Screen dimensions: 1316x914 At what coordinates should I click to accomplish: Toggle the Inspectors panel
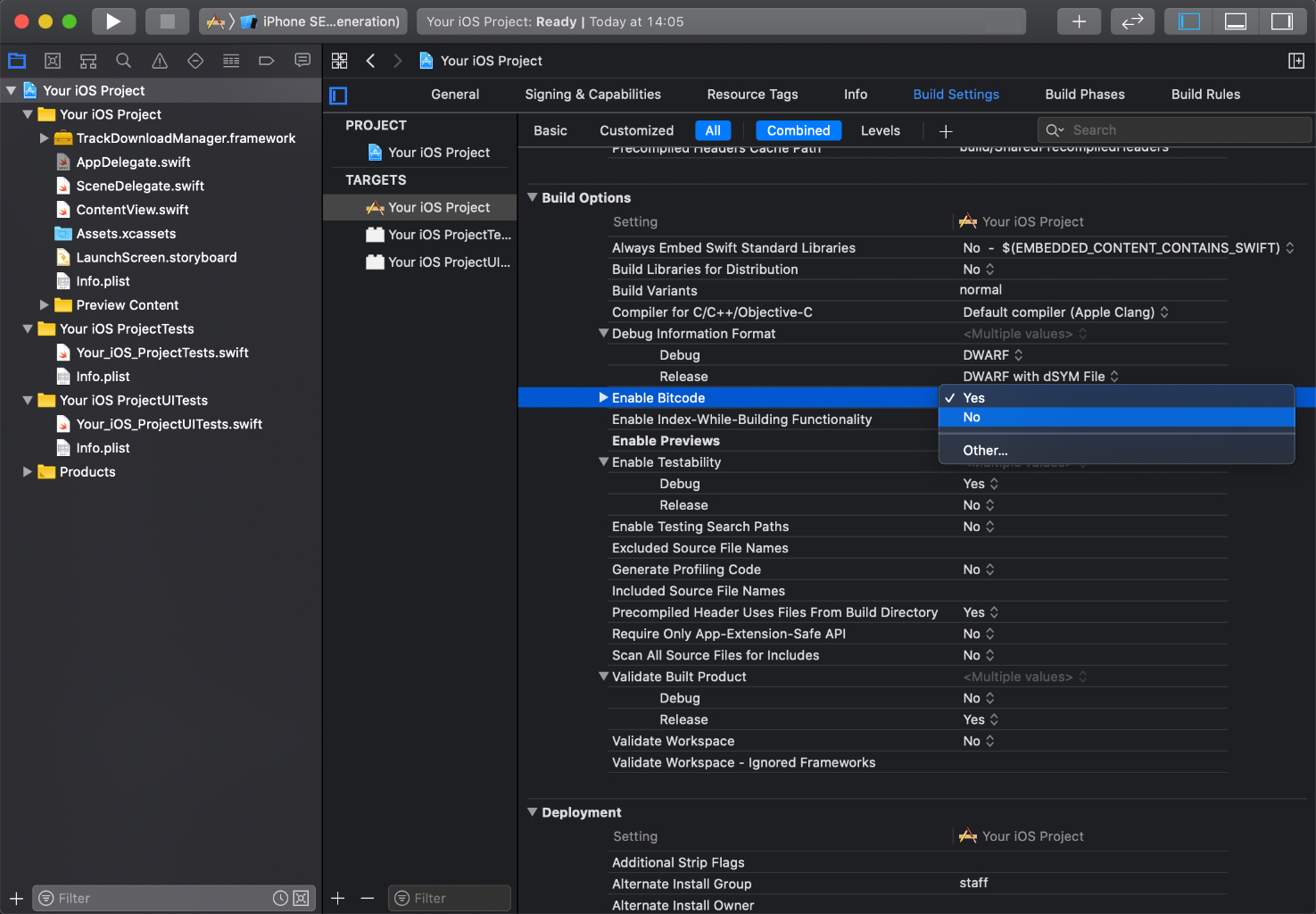pyautogui.click(x=1282, y=21)
